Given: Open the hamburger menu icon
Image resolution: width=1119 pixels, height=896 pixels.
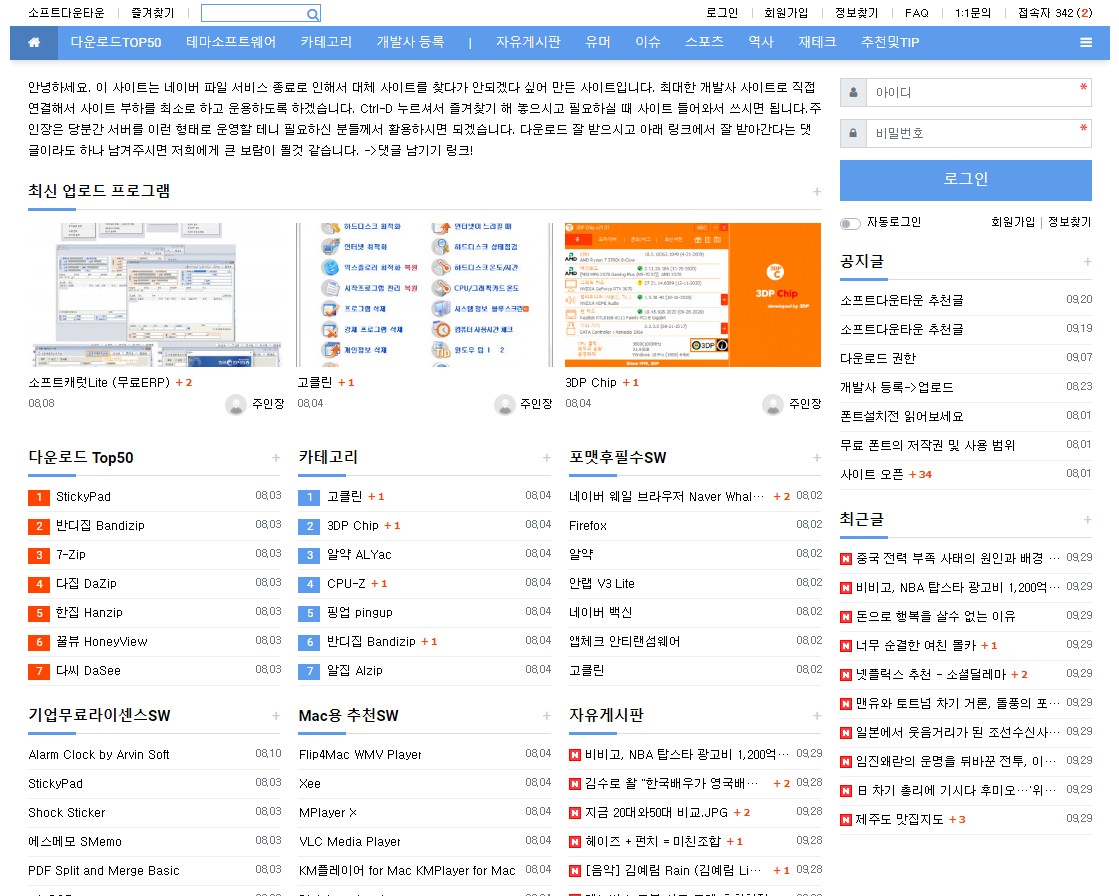Looking at the screenshot, I should (1085, 43).
